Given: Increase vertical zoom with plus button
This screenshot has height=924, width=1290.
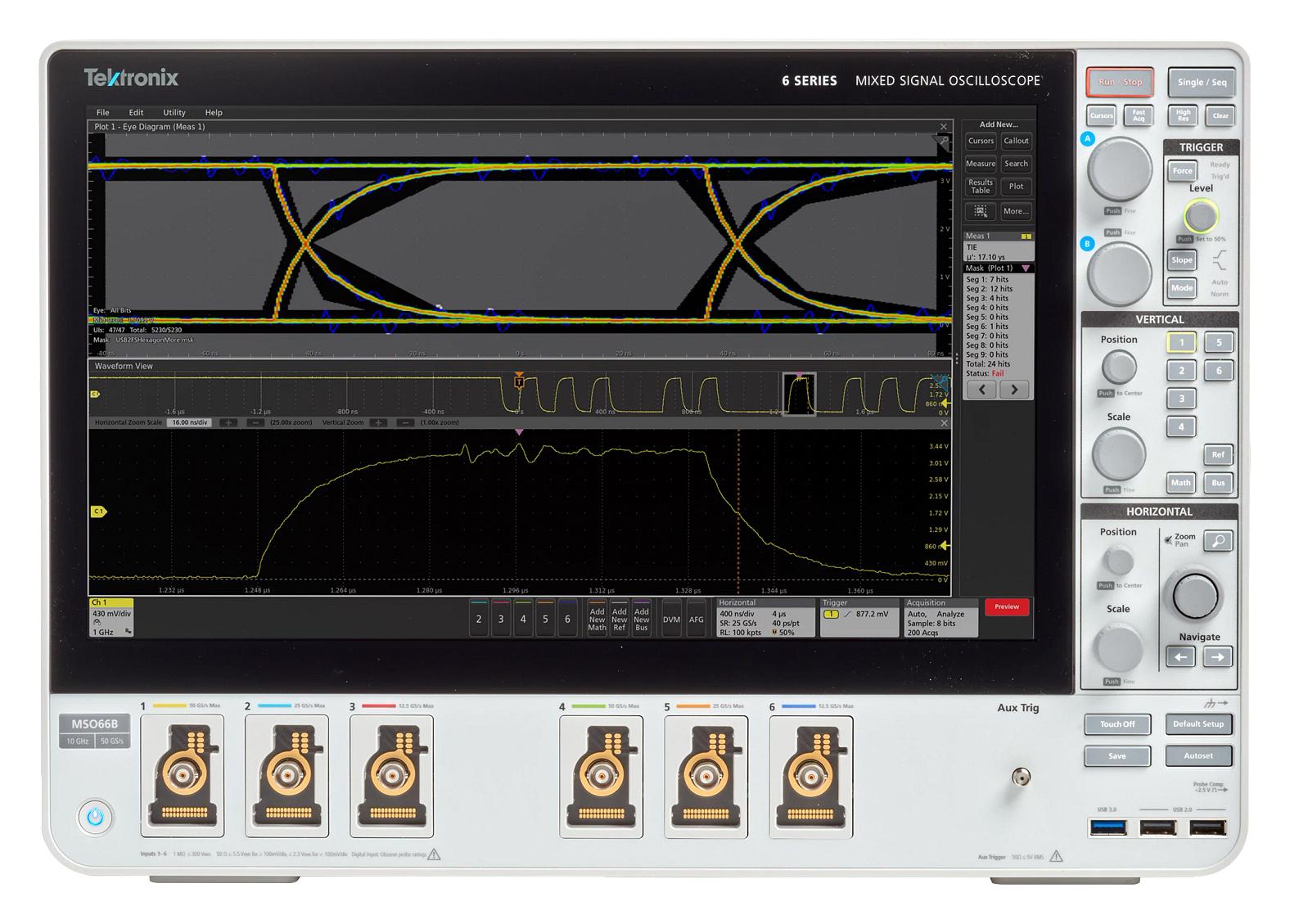Looking at the screenshot, I should [x=378, y=423].
